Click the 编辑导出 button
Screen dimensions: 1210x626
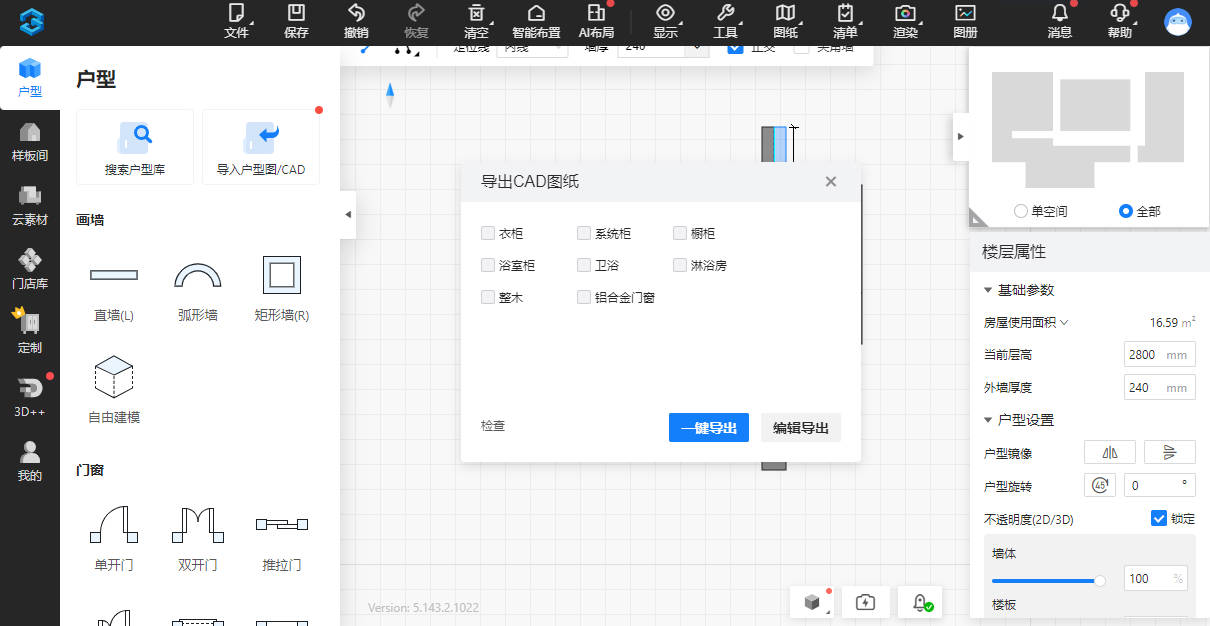click(x=800, y=427)
